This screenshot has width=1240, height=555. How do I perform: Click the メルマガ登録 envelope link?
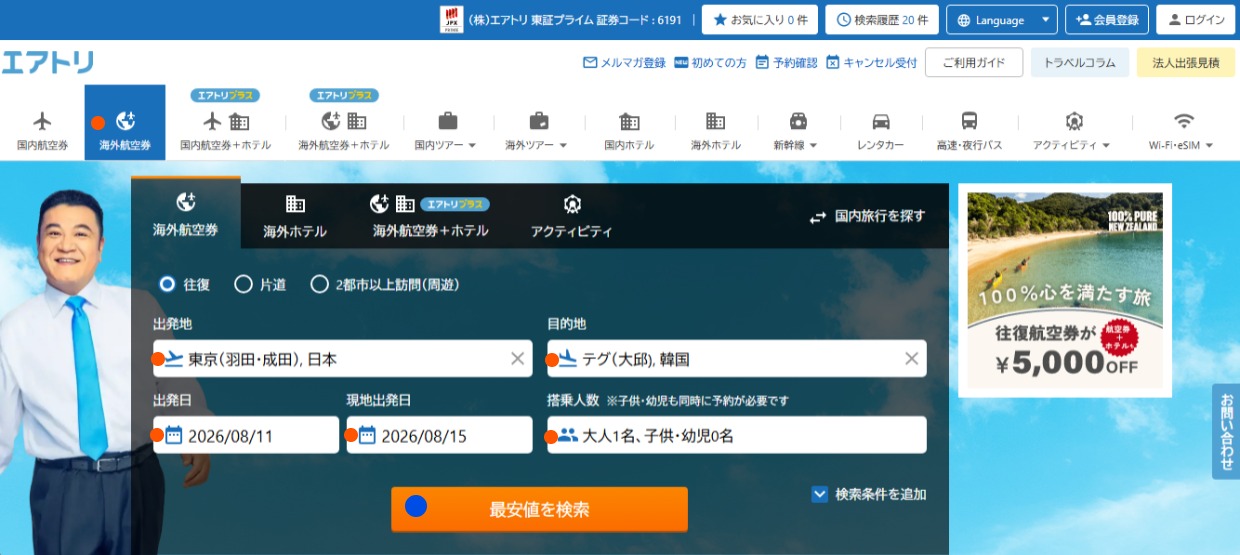624,62
